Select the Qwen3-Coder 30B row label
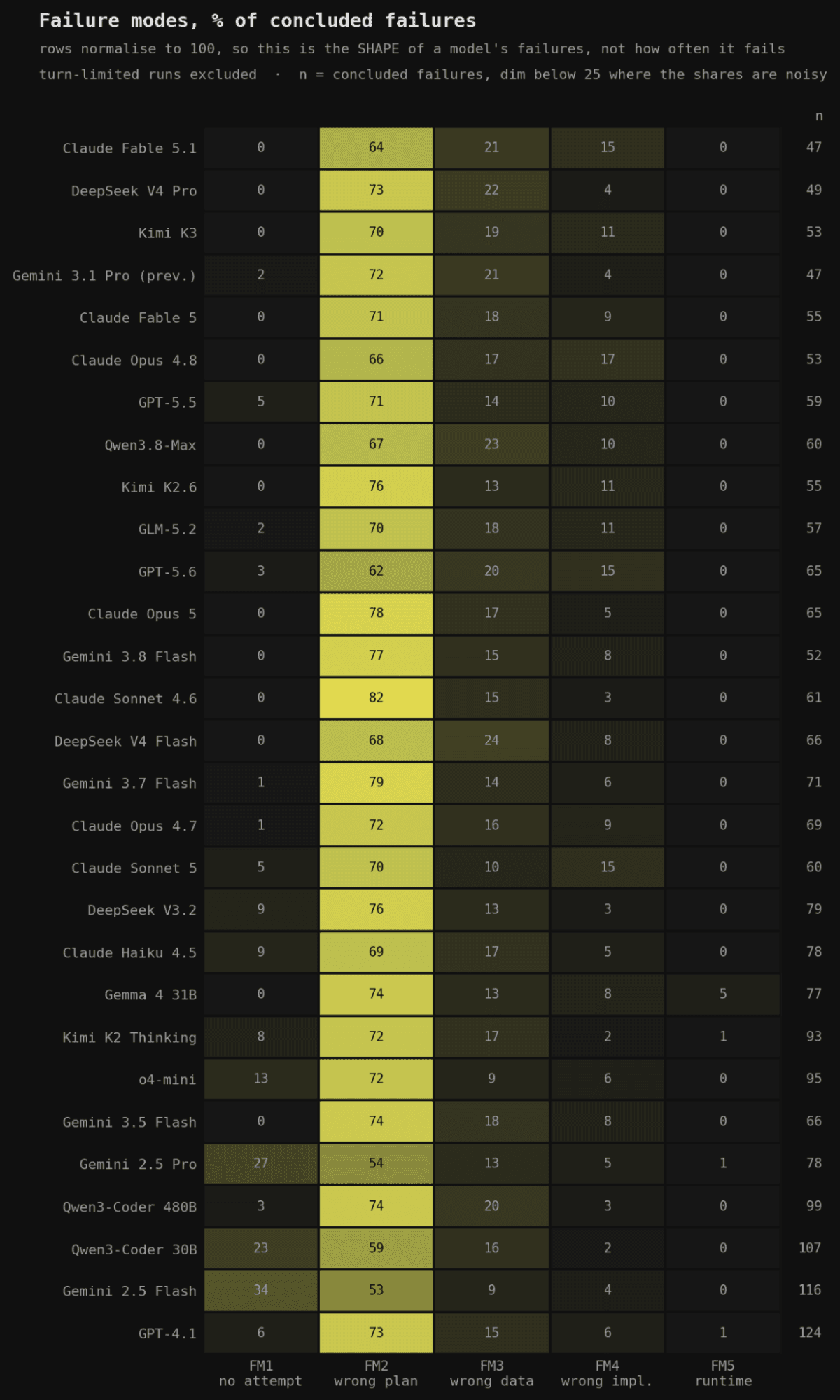This screenshot has width=840, height=1400. [134, 1249]
